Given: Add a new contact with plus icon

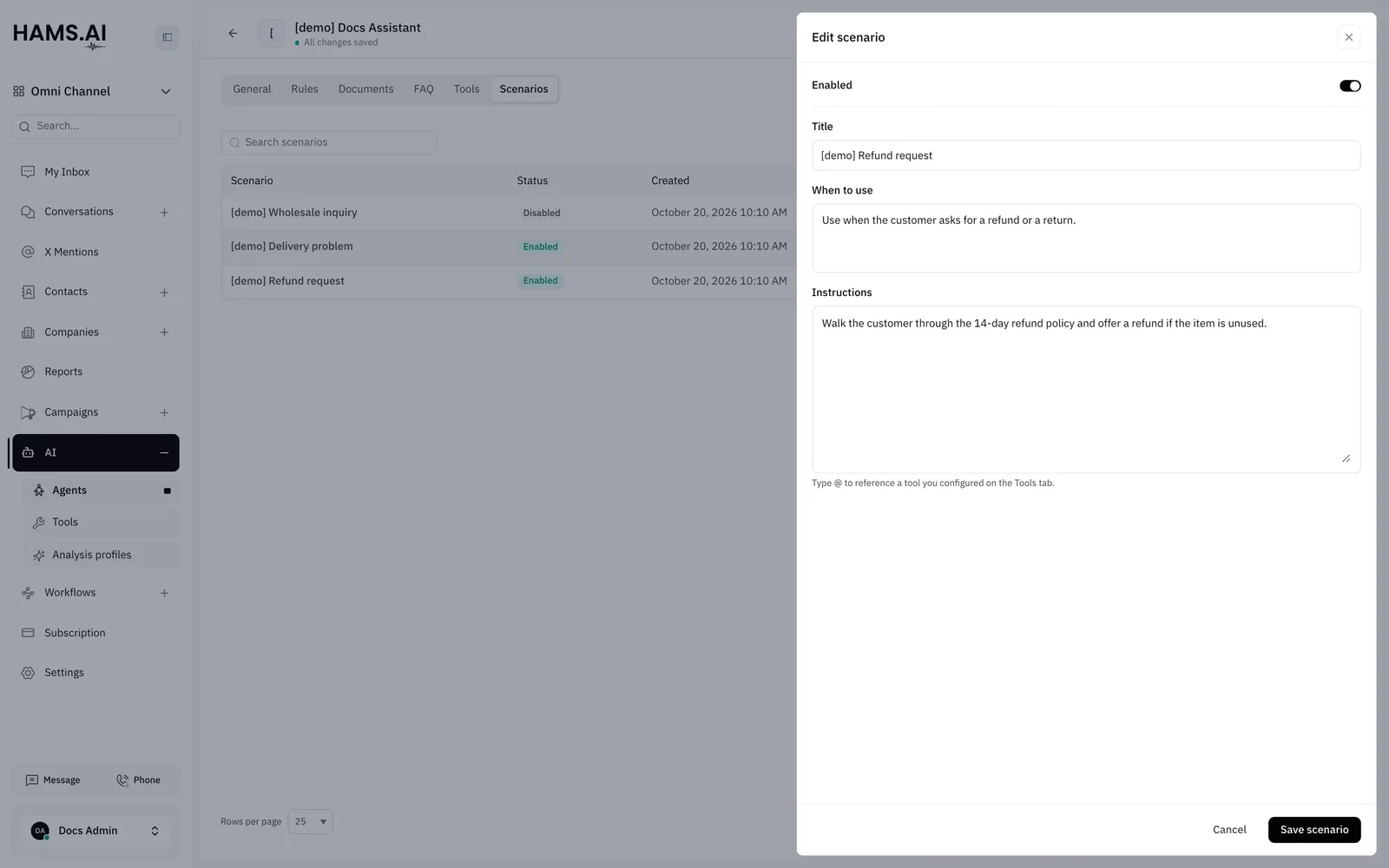Looking at the screenshot, I should [164, 293].
